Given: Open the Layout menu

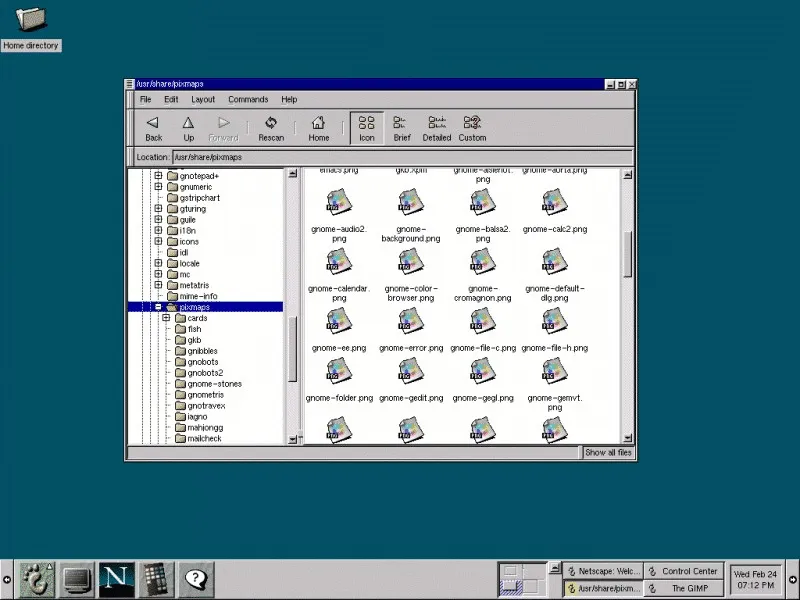Looking at the screenshot, I should click(203, 99).
